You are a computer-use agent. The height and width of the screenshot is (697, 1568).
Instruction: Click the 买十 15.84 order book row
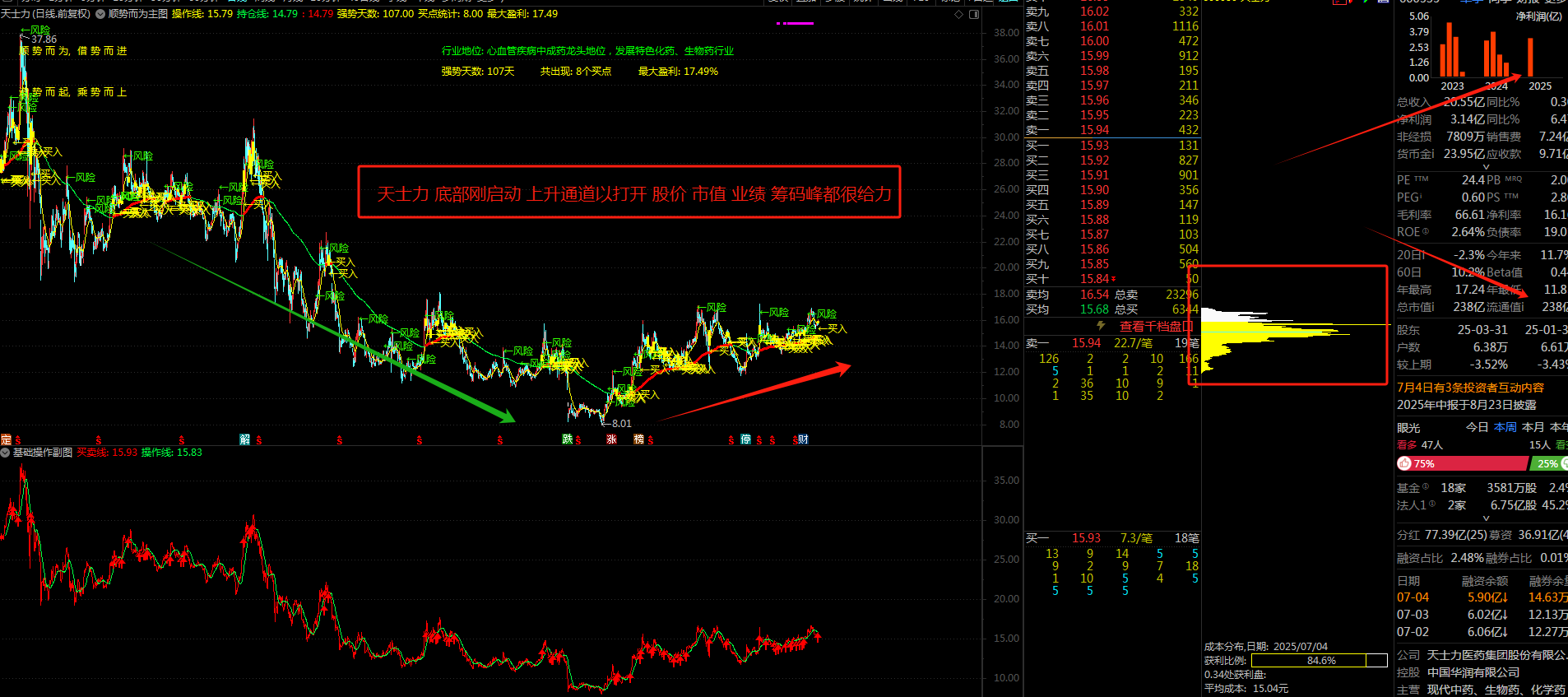coord(1112,279)
